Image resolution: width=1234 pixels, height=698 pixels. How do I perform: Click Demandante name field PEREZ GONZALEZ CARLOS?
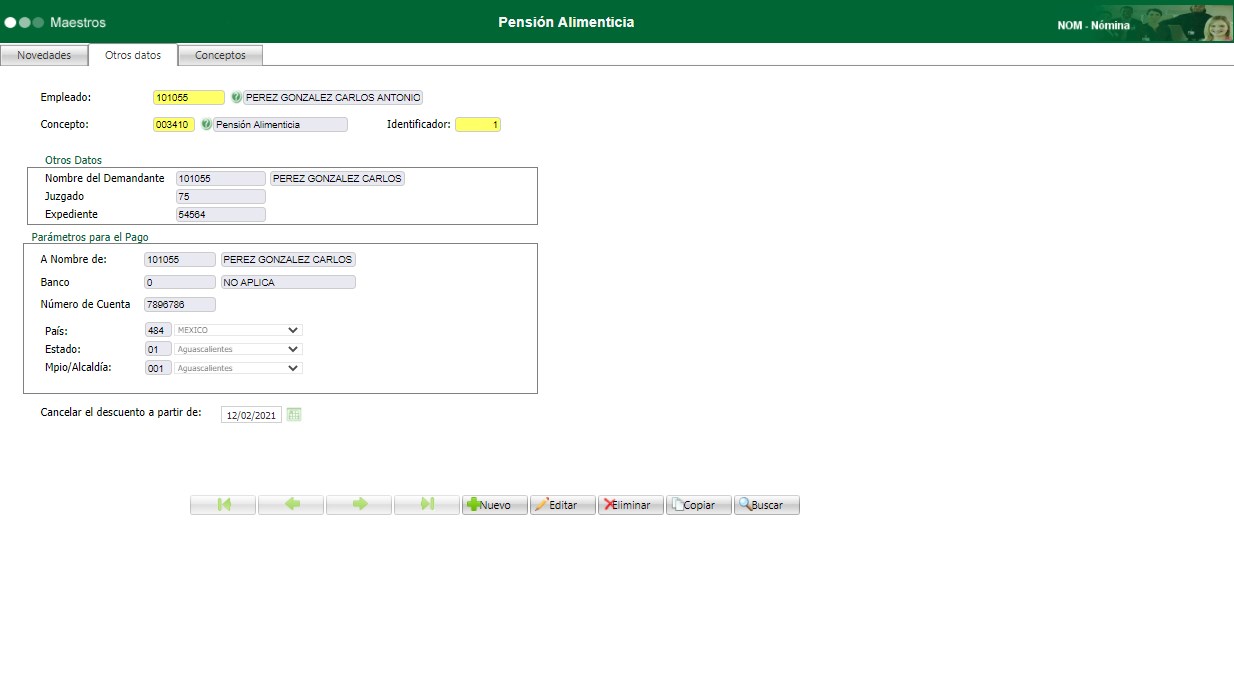[337, 179]
